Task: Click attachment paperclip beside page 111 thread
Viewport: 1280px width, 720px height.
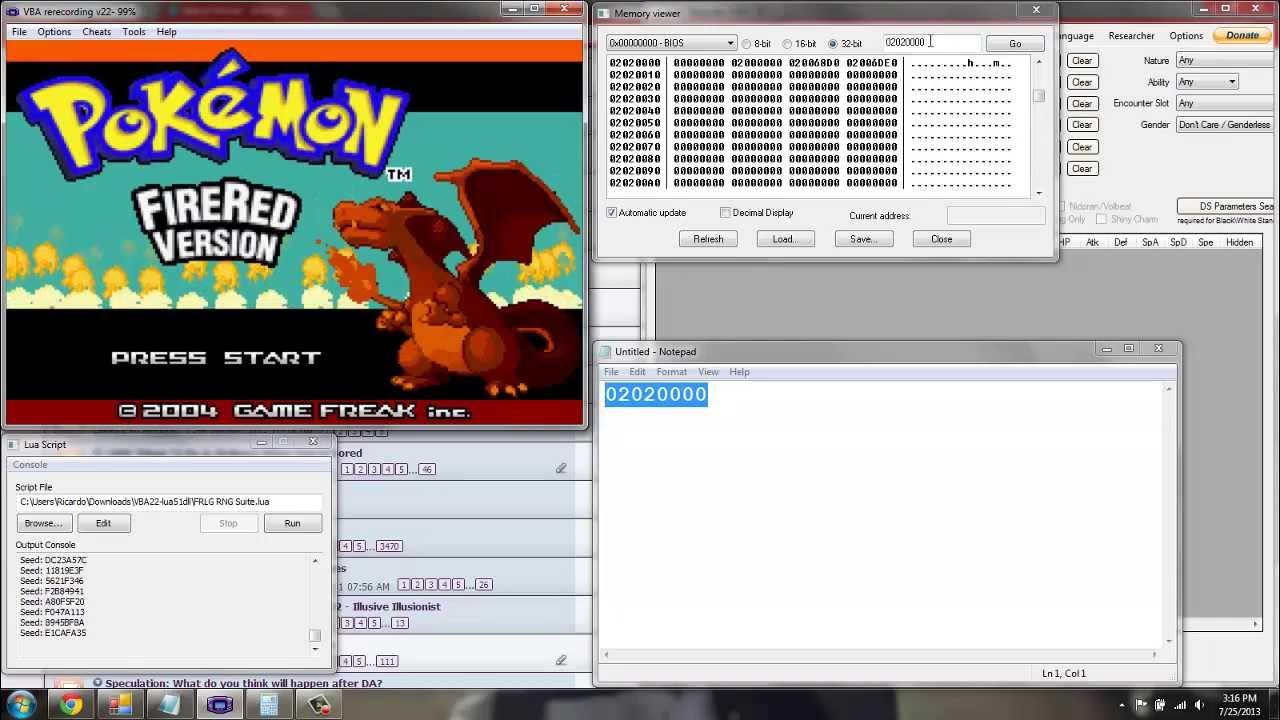Action: tap(561, 660)
